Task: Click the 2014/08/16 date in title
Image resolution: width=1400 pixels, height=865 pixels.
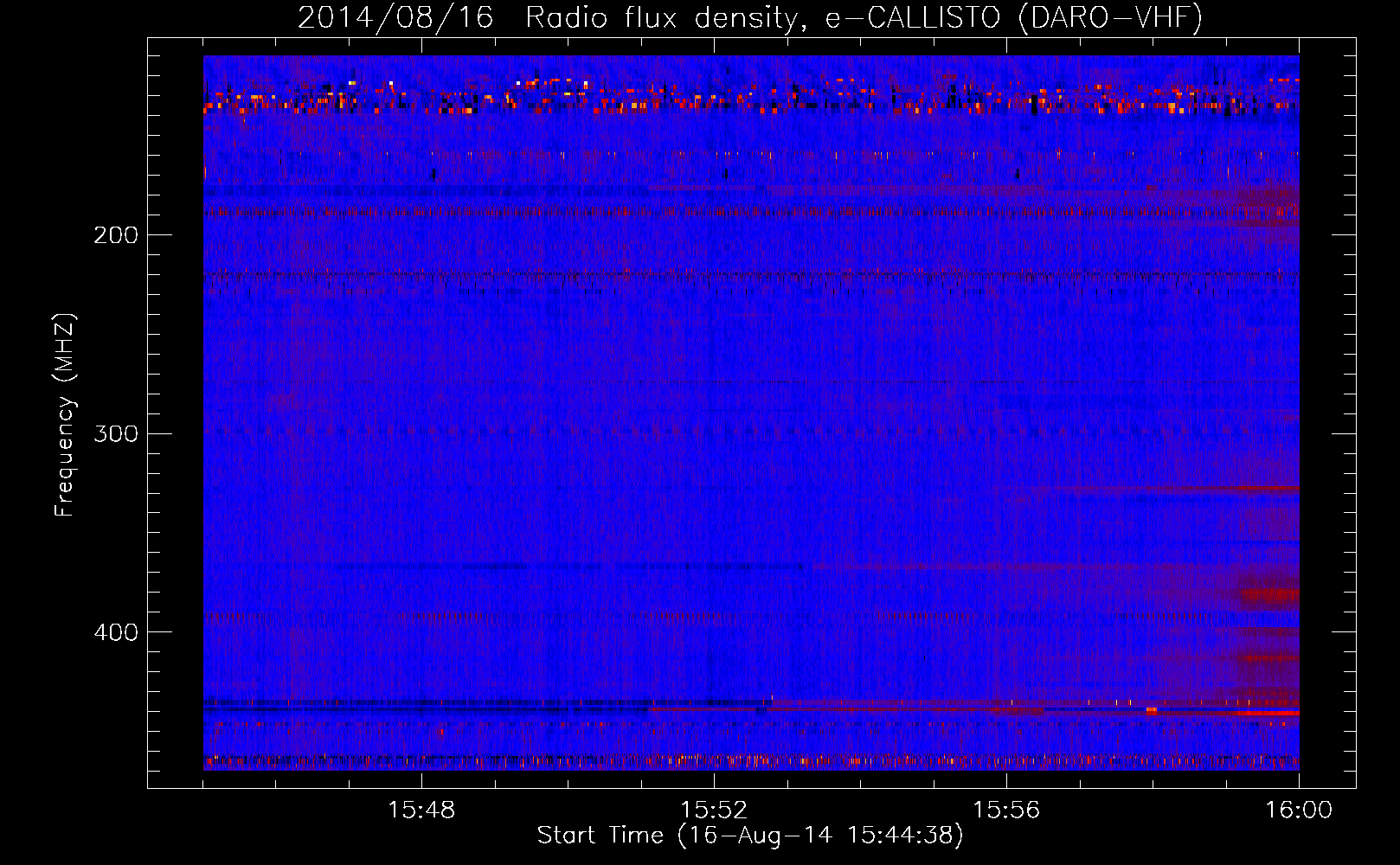Action: pos(395,17)
